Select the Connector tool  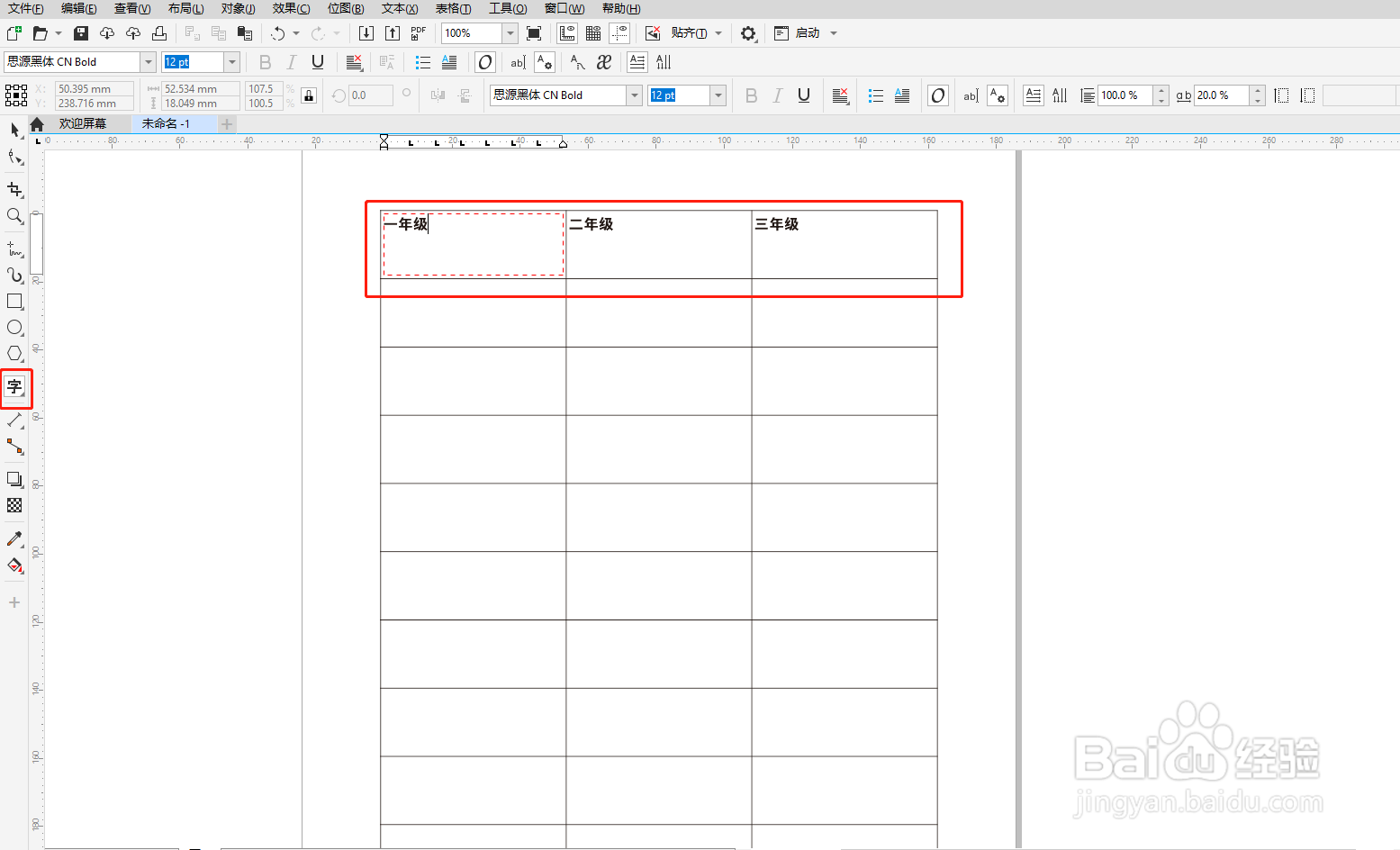coord(14,447)
